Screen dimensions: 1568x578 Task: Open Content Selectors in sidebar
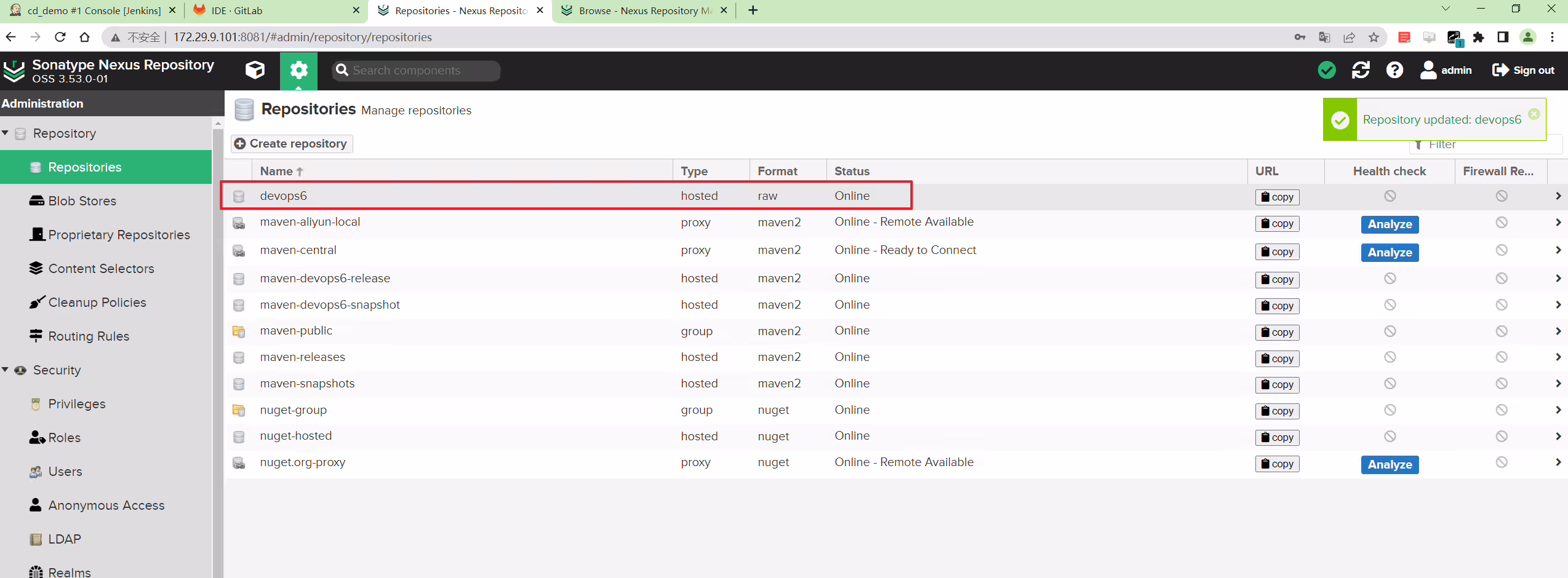(x=106, y=269)
